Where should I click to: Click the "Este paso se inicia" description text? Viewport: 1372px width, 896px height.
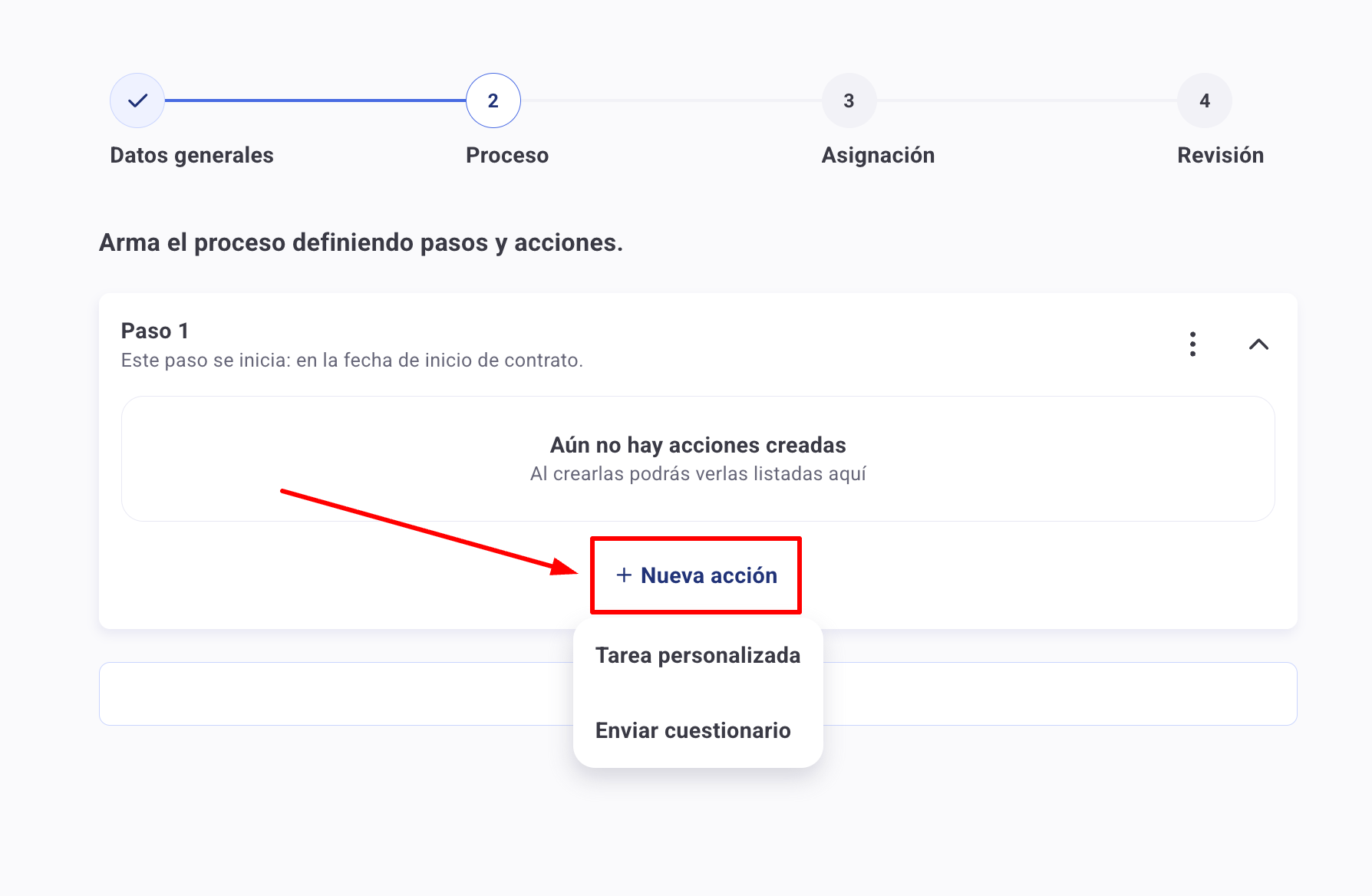click(x=351, y=361)
